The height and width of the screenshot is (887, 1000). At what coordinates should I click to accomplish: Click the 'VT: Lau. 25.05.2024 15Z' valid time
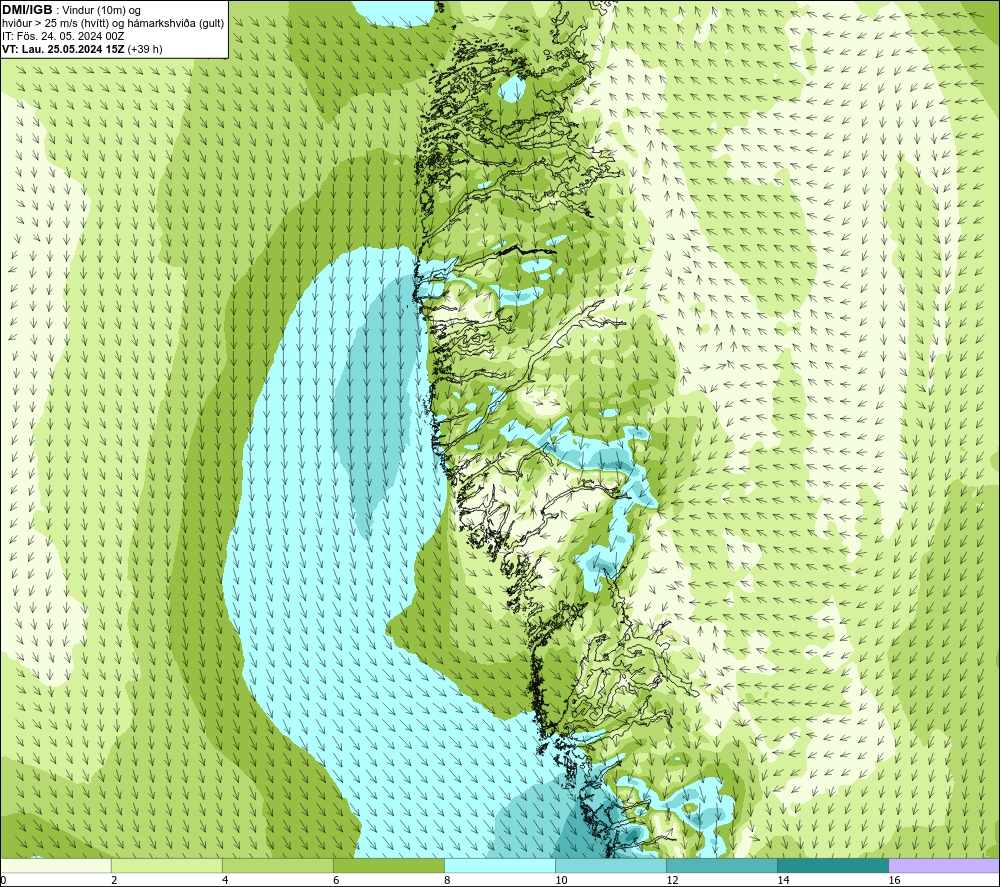coord(63,49)
